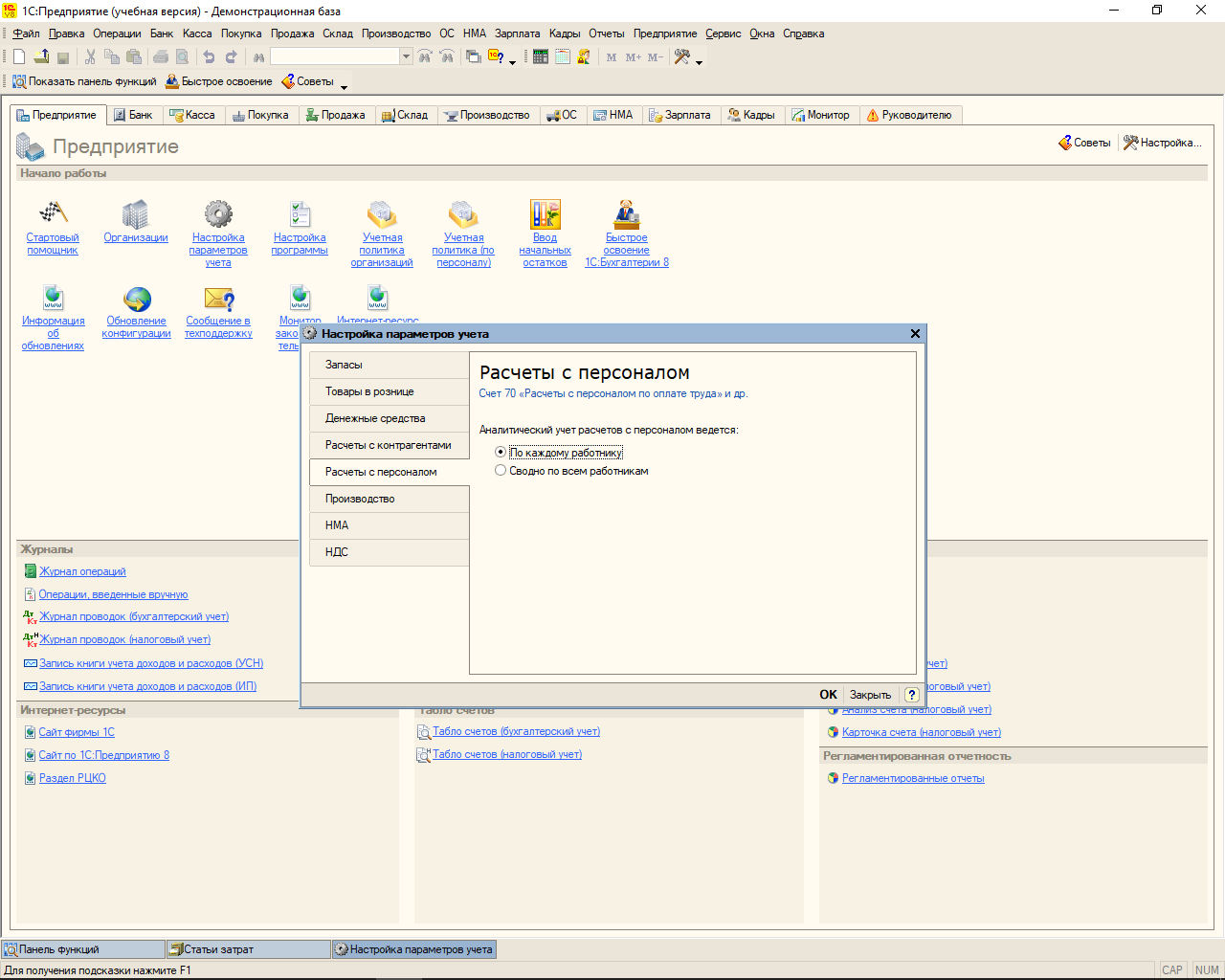Click the Windows list toolbar icon
Viewport: 1225px width, 980px height.
click(x=474, y=57)
